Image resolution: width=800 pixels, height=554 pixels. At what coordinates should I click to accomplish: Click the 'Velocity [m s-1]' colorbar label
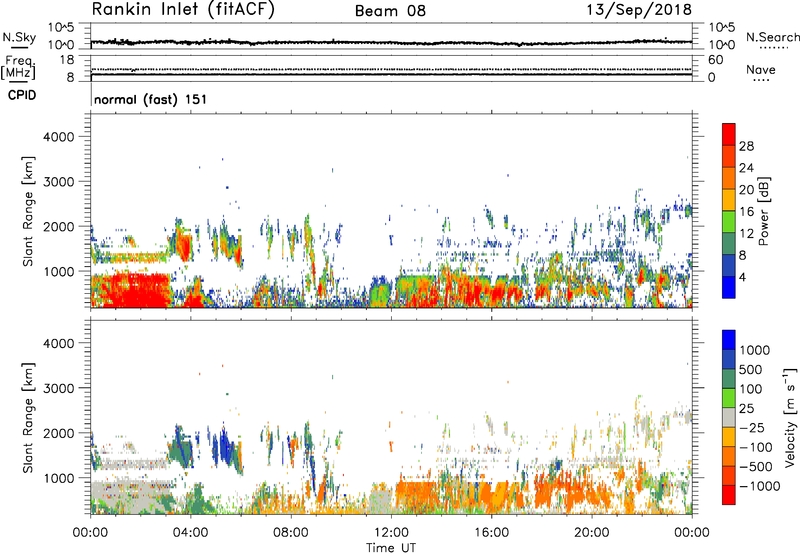(x=790, y=417)
